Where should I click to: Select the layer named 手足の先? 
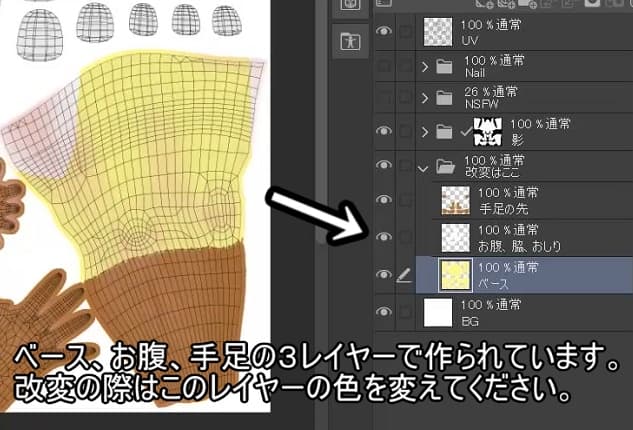pyautogui.click(x=503, y=209)
